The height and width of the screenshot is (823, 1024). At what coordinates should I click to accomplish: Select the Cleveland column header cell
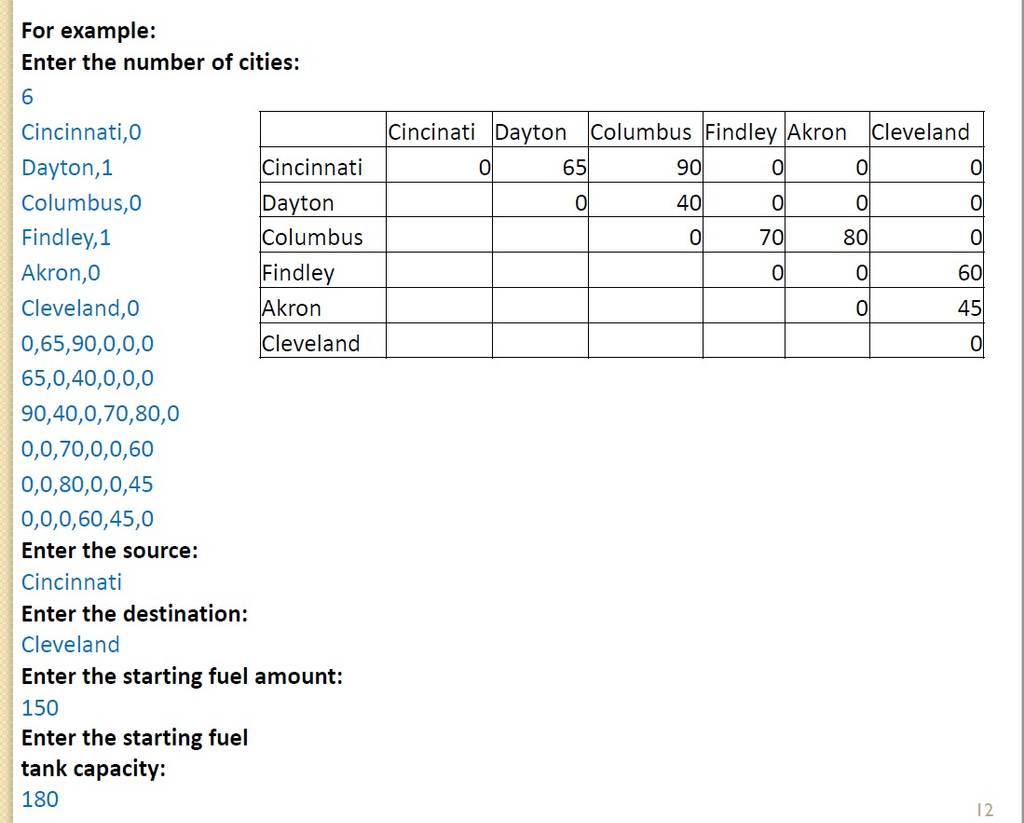point(926,129)
